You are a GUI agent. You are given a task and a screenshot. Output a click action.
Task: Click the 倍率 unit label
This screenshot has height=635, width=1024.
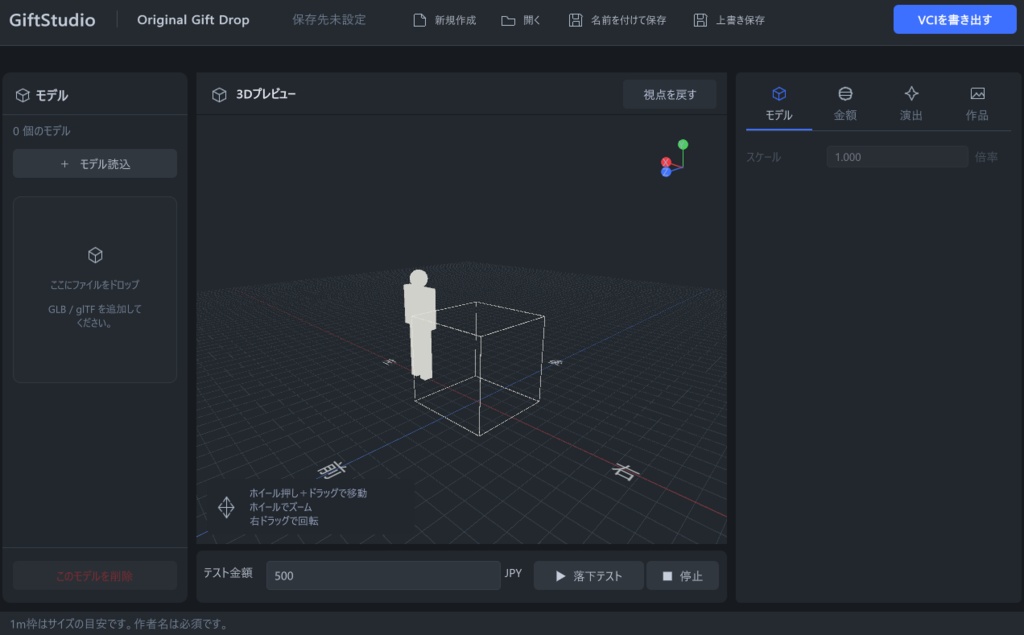click(986, 157)
